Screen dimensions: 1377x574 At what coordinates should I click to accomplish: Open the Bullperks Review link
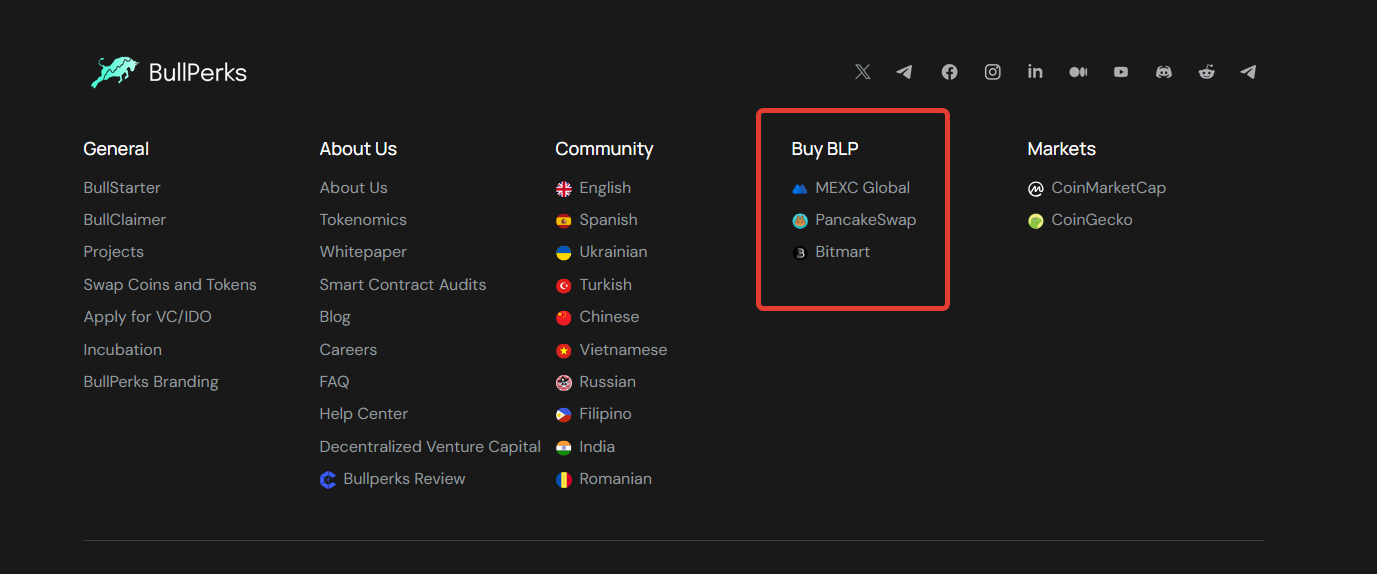(x=393, y=479)
